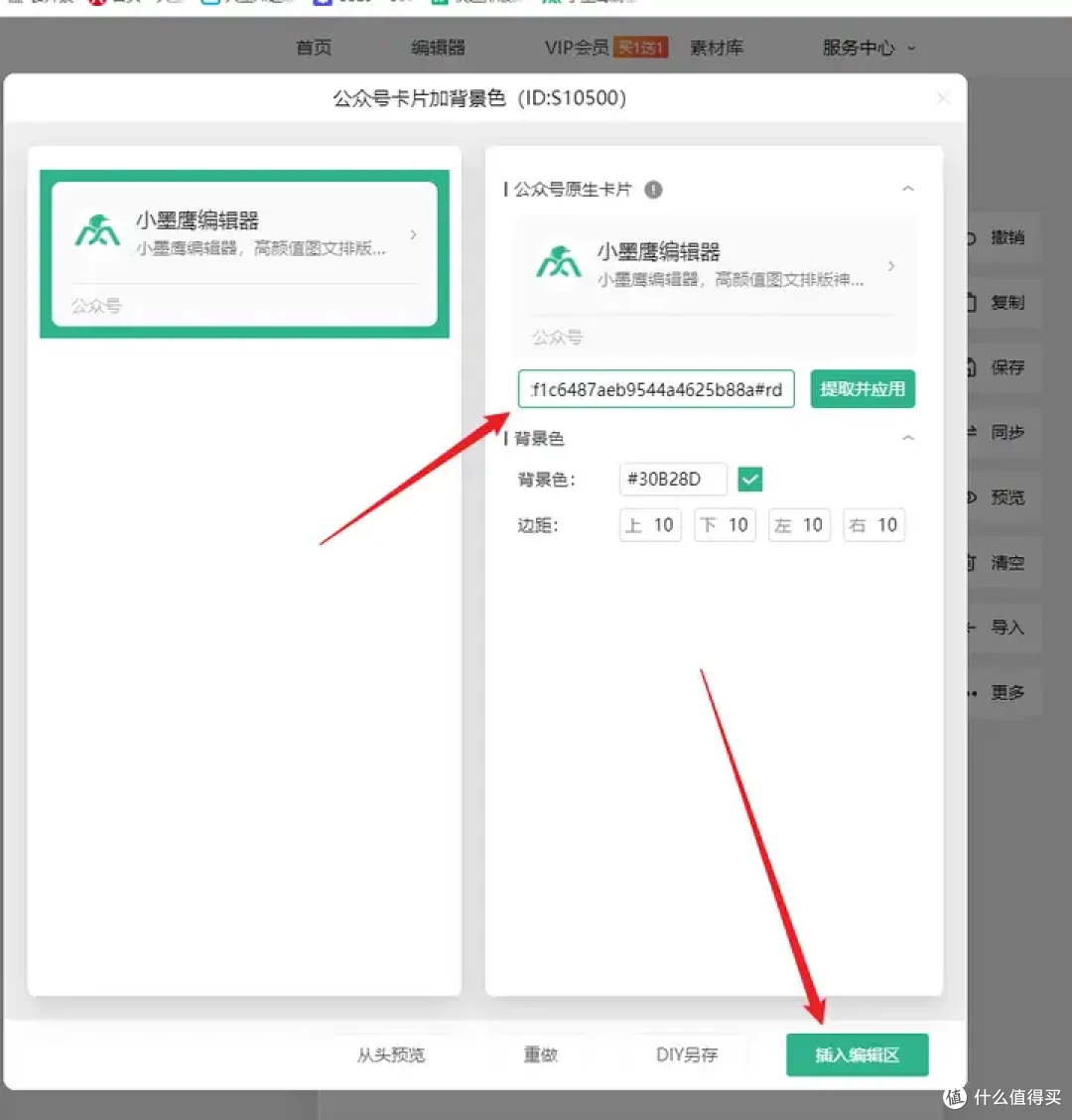The width and height of the screenshot is (1072, 1120).
Task: Click the chevron arrow on right native card
Action: click(890, 266)
